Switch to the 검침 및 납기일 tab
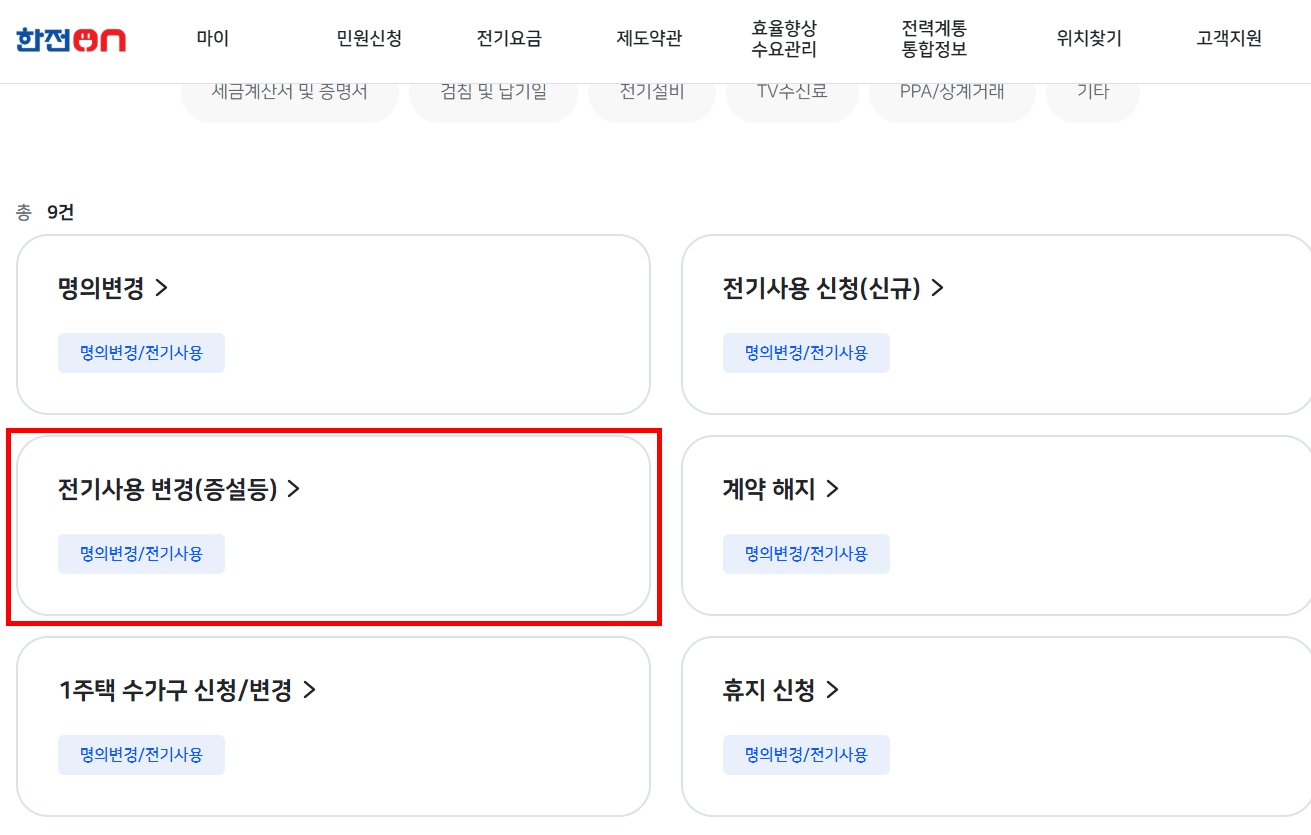Image resolution: width=1311 pixels, height=835 pixels. [494, 92]
